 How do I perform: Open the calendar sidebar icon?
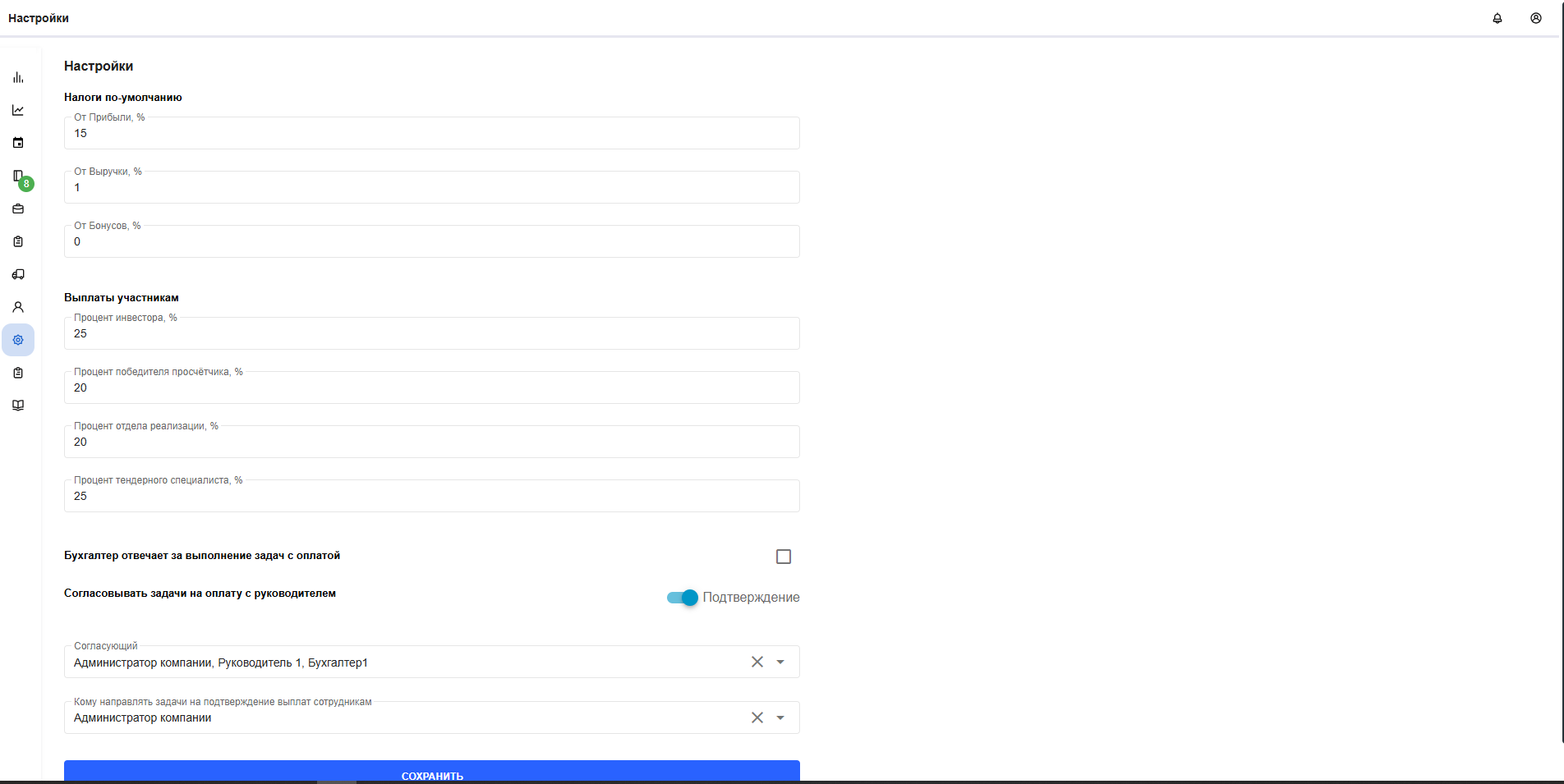(18, 143)
